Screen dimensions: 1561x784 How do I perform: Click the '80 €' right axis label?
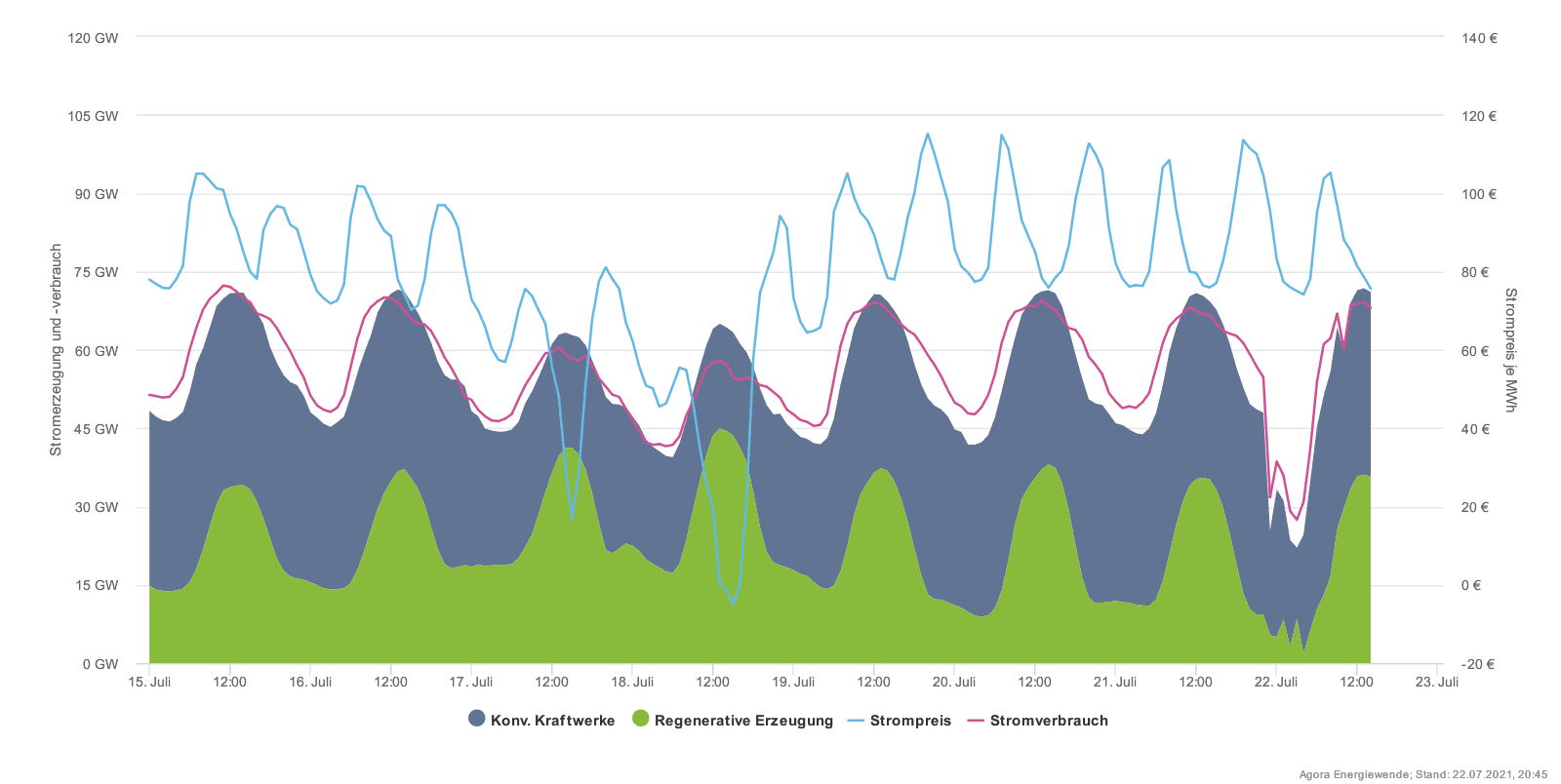tap(1475, 272)
